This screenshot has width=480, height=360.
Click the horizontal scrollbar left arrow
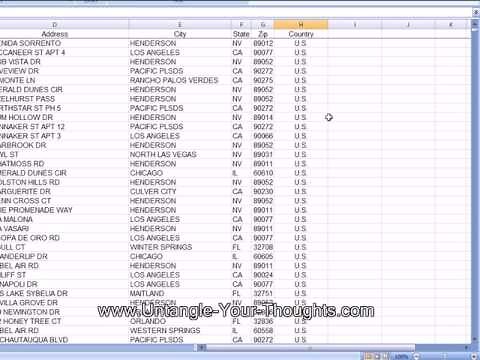(x=201, y=348)
